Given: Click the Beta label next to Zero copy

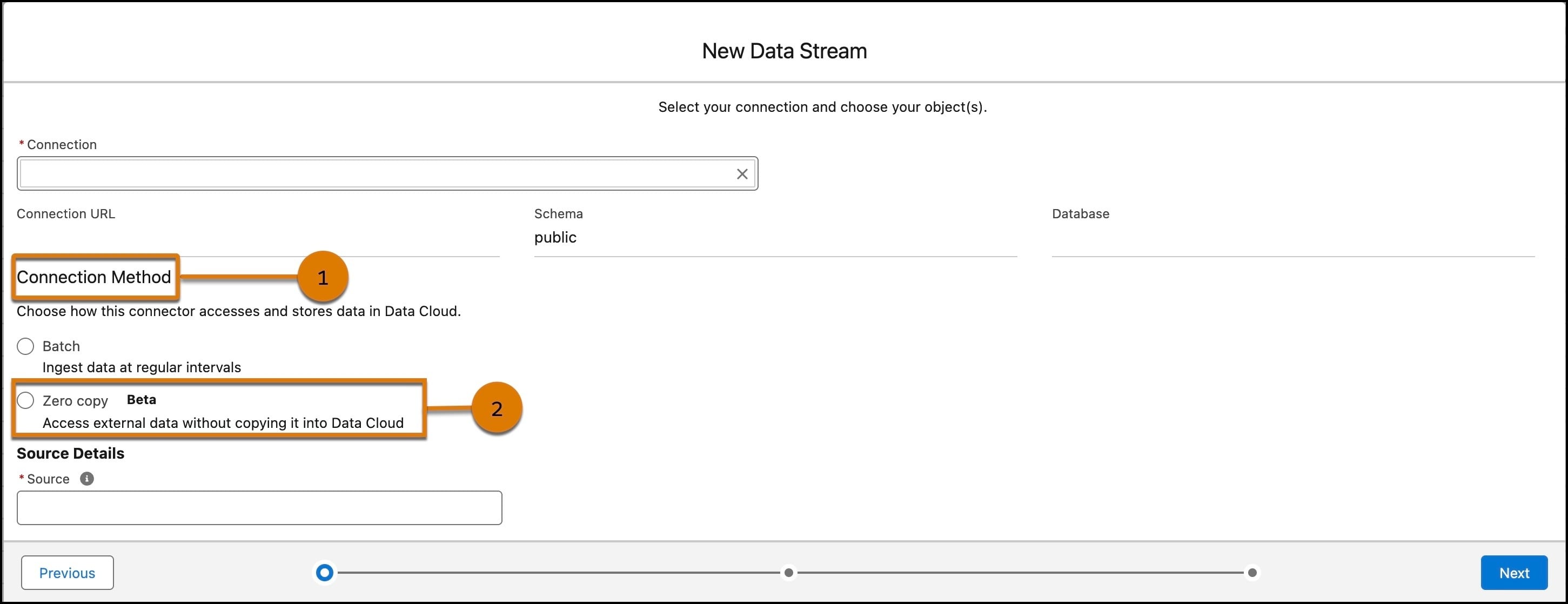Looking at the screenshot, I should (x=140, y=399).
